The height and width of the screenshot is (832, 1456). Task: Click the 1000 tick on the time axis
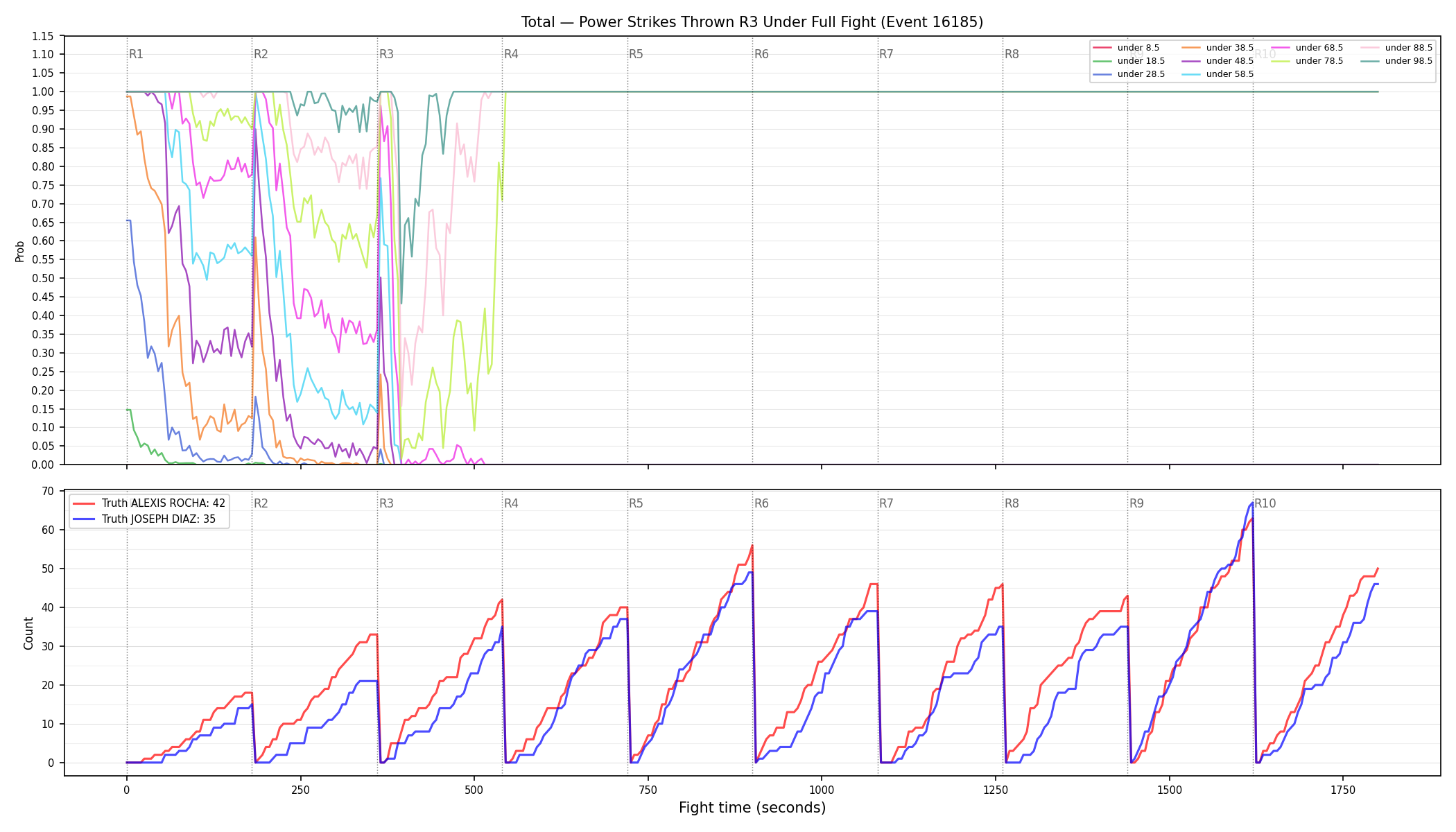point(822,790)
